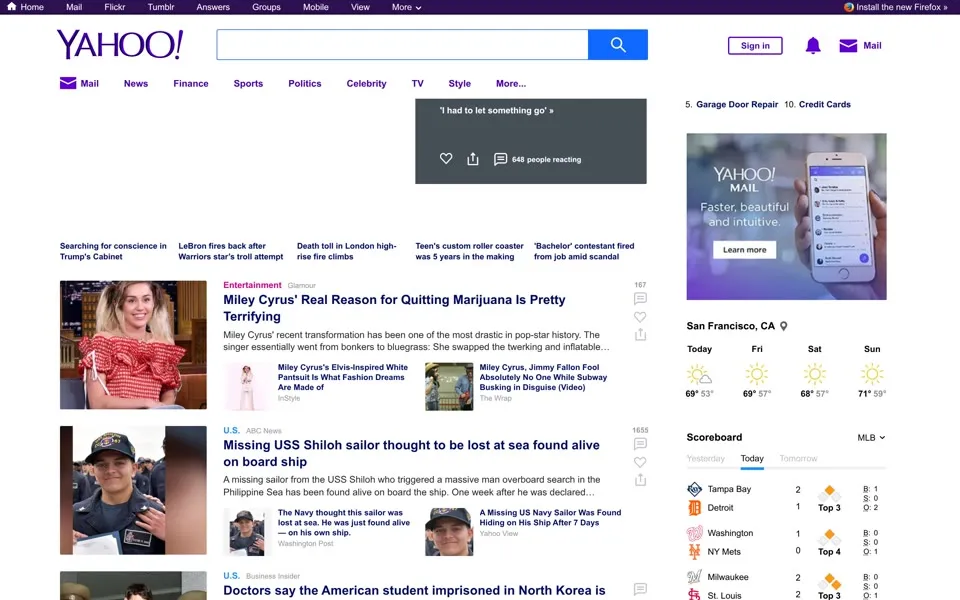Click the envelope Mail icon near Sign in
Screen dimensions: 960x600
[x=848, y=45]
